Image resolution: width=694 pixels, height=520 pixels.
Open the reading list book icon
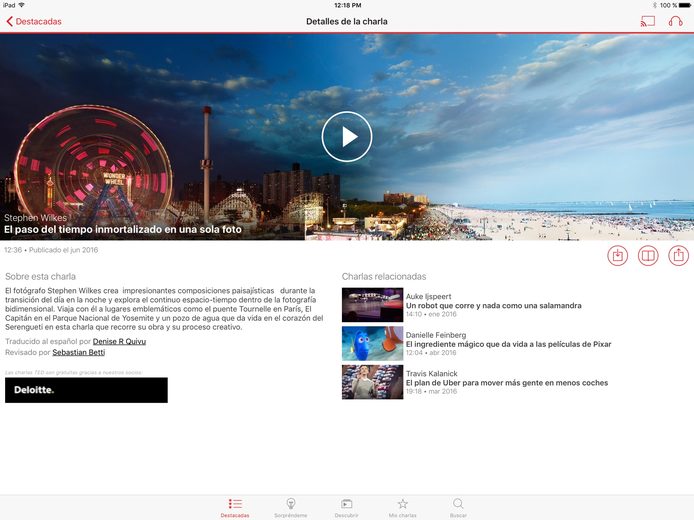[648, 255]
